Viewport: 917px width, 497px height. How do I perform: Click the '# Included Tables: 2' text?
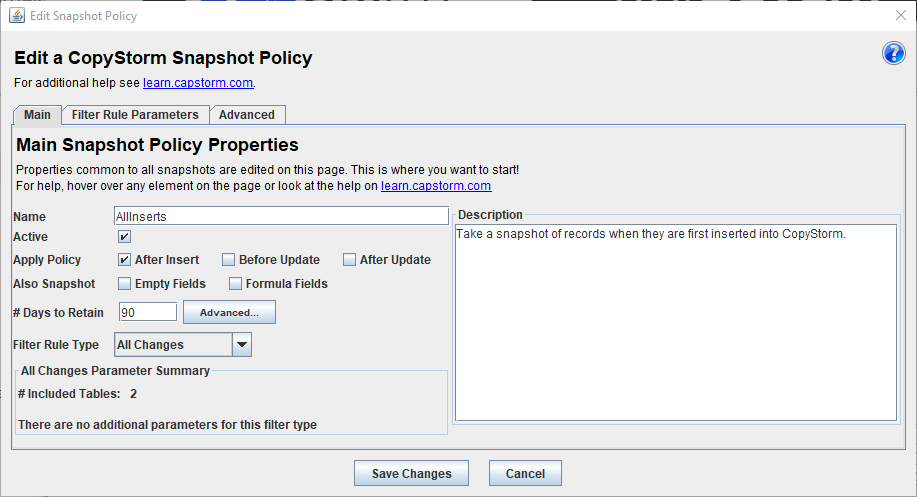77,394
